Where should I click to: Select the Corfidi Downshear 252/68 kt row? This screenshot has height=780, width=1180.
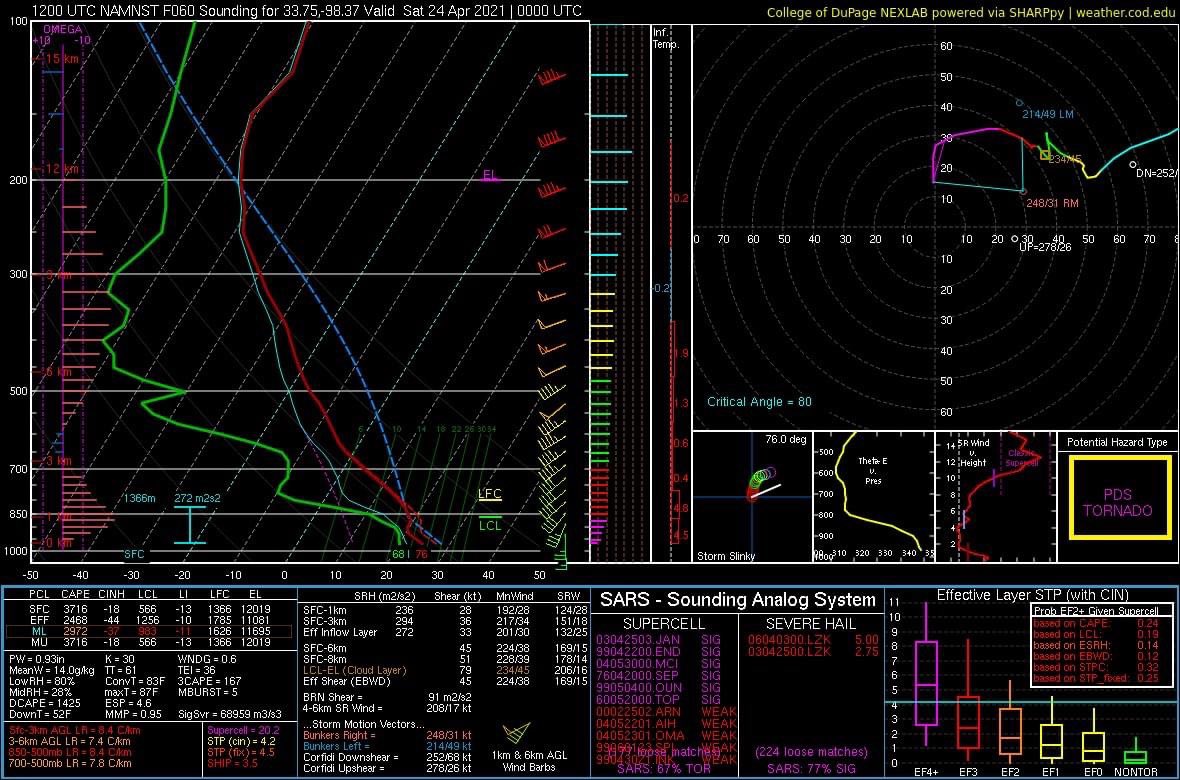387,757
